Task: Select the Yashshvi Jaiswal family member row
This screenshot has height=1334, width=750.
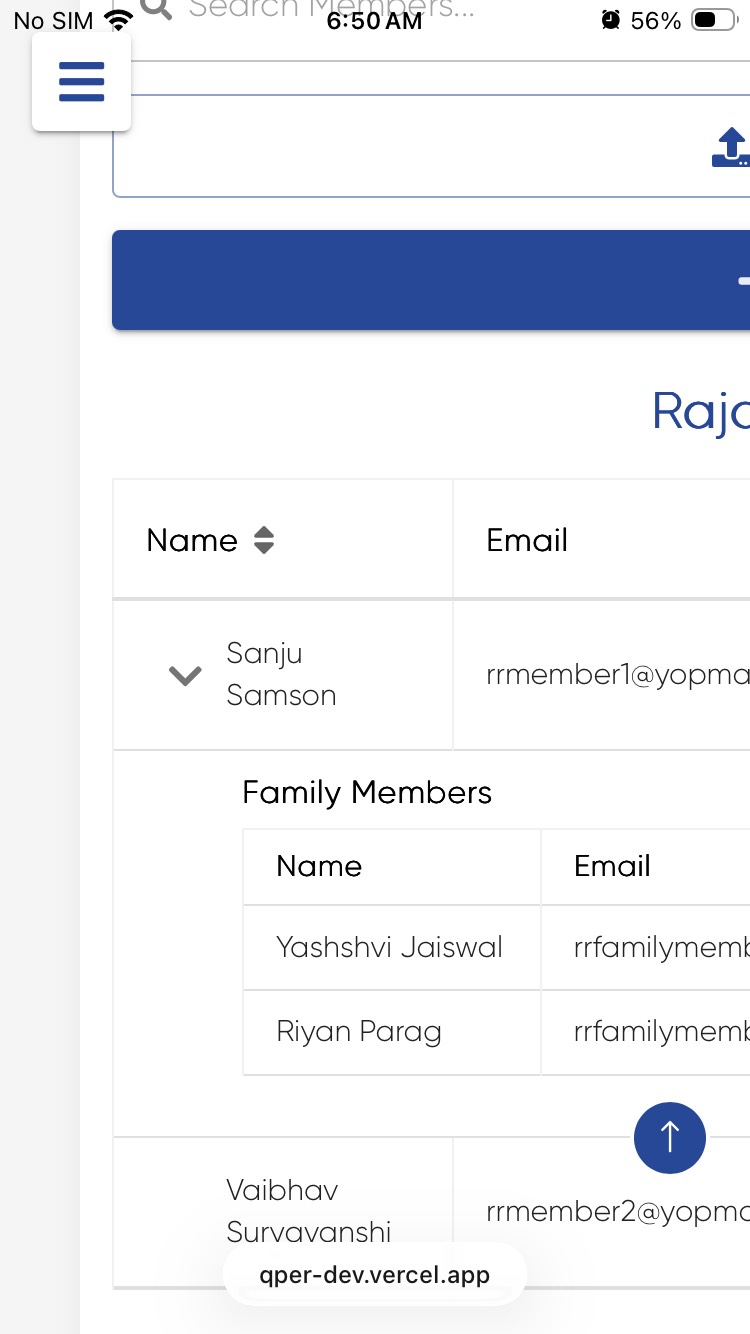Action: pyautogui.click(x=389, y=947)
